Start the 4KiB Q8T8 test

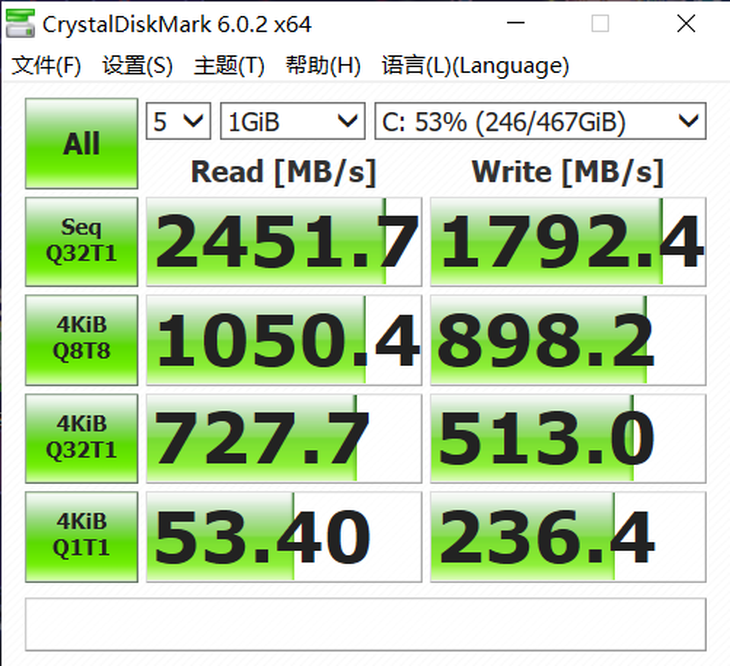81,340
